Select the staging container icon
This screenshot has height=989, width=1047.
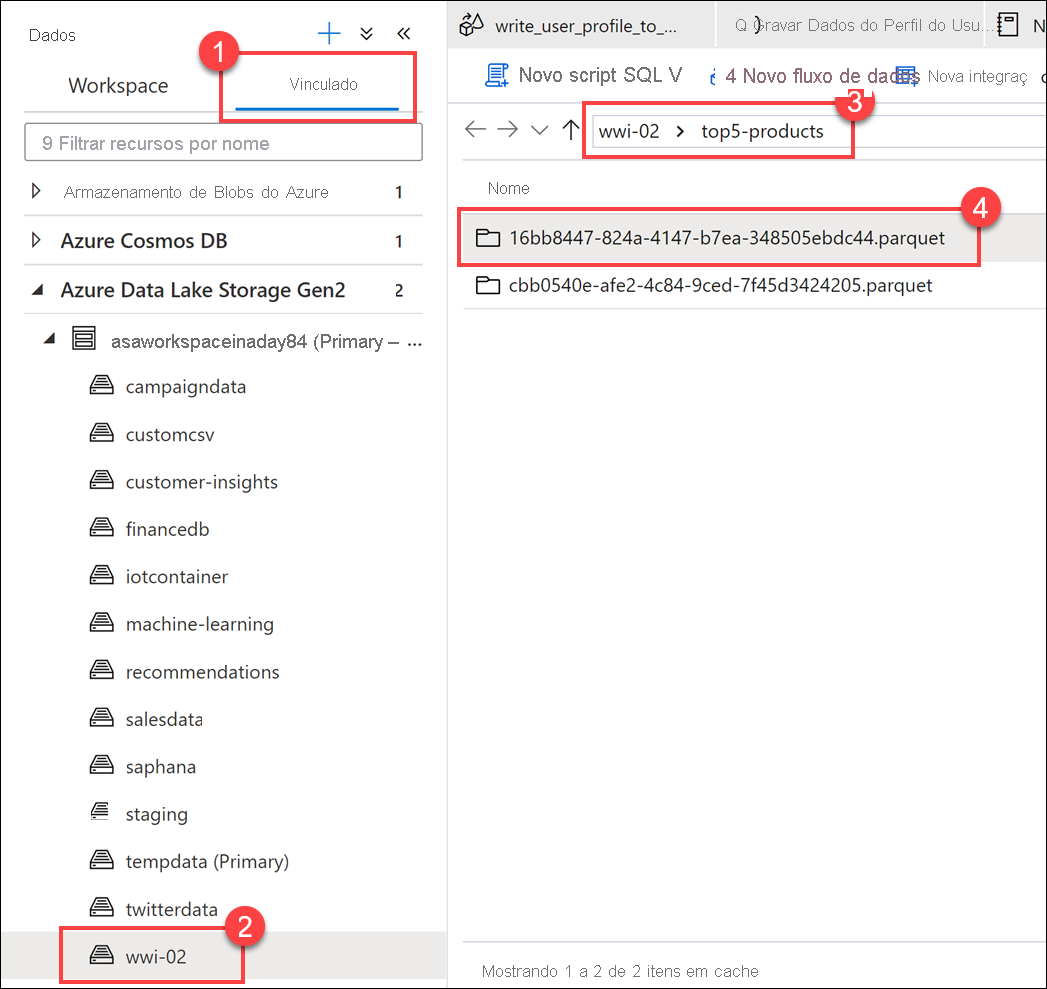(x=100, y=811)
